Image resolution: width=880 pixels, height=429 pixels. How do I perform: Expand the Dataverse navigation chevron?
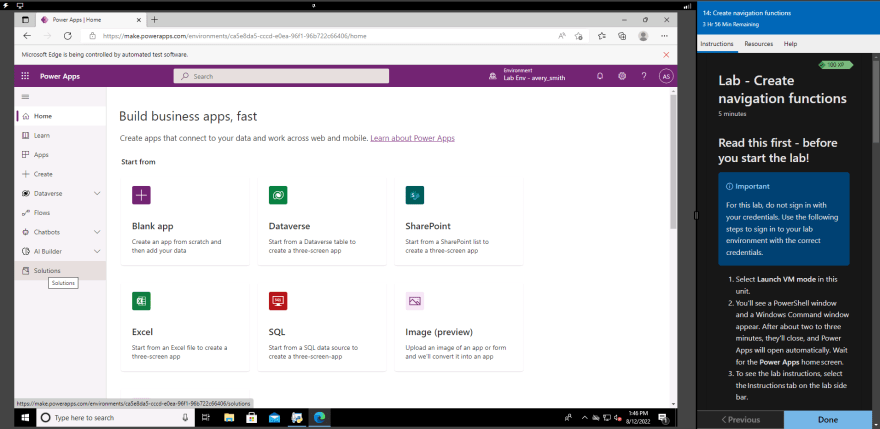pos(97,193)
